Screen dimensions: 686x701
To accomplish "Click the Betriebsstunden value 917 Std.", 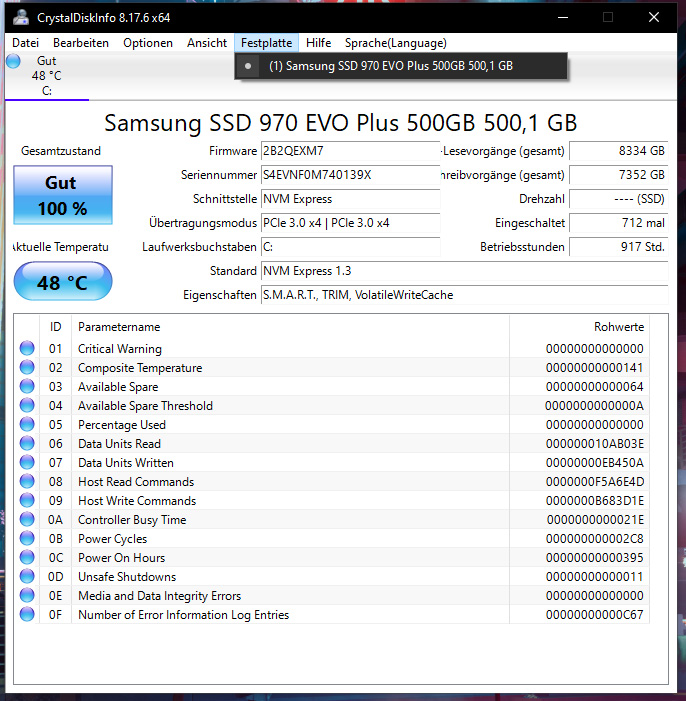I will point(619,247).
